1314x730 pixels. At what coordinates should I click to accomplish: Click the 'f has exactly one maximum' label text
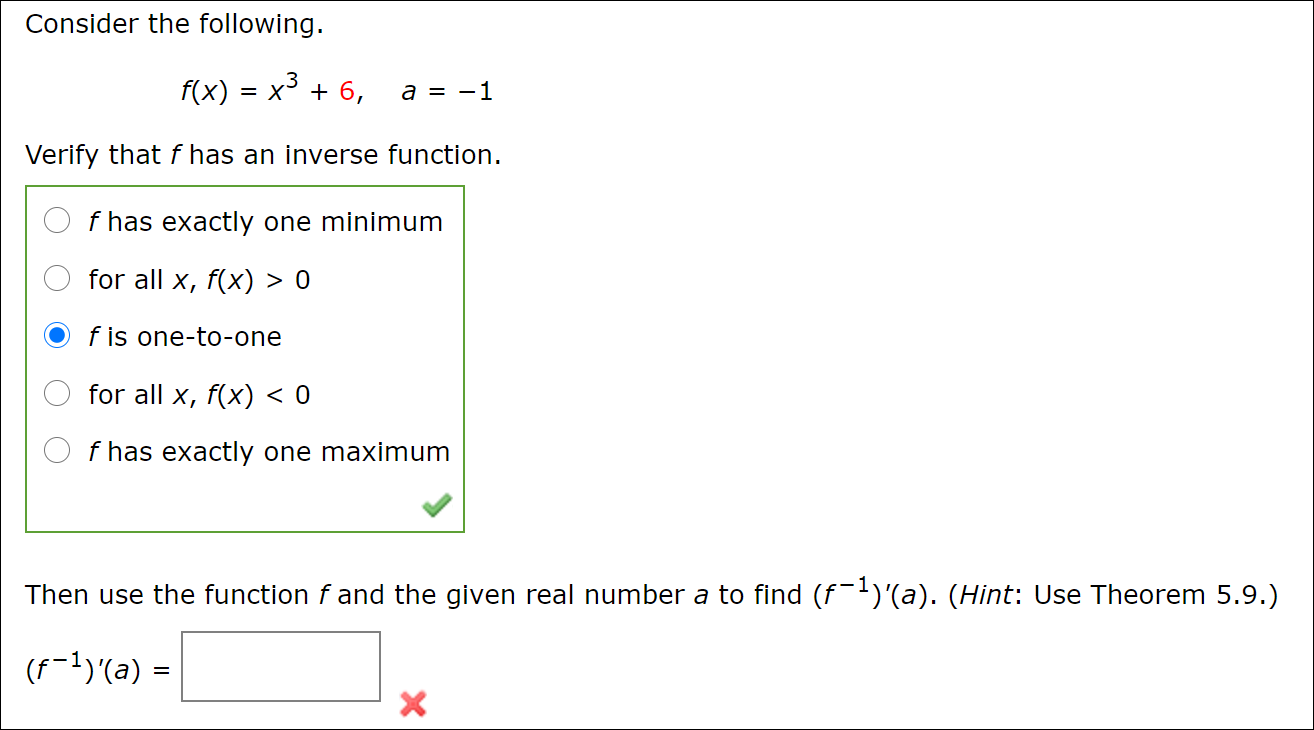[x=268, y=451]
